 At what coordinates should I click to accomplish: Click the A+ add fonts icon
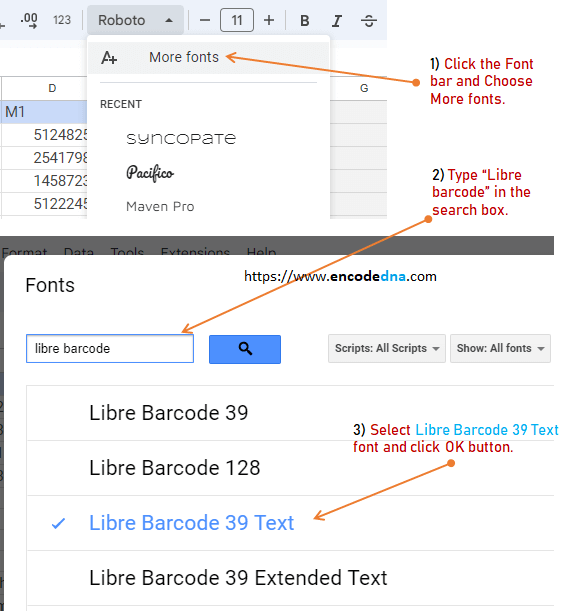click(109, 58)
